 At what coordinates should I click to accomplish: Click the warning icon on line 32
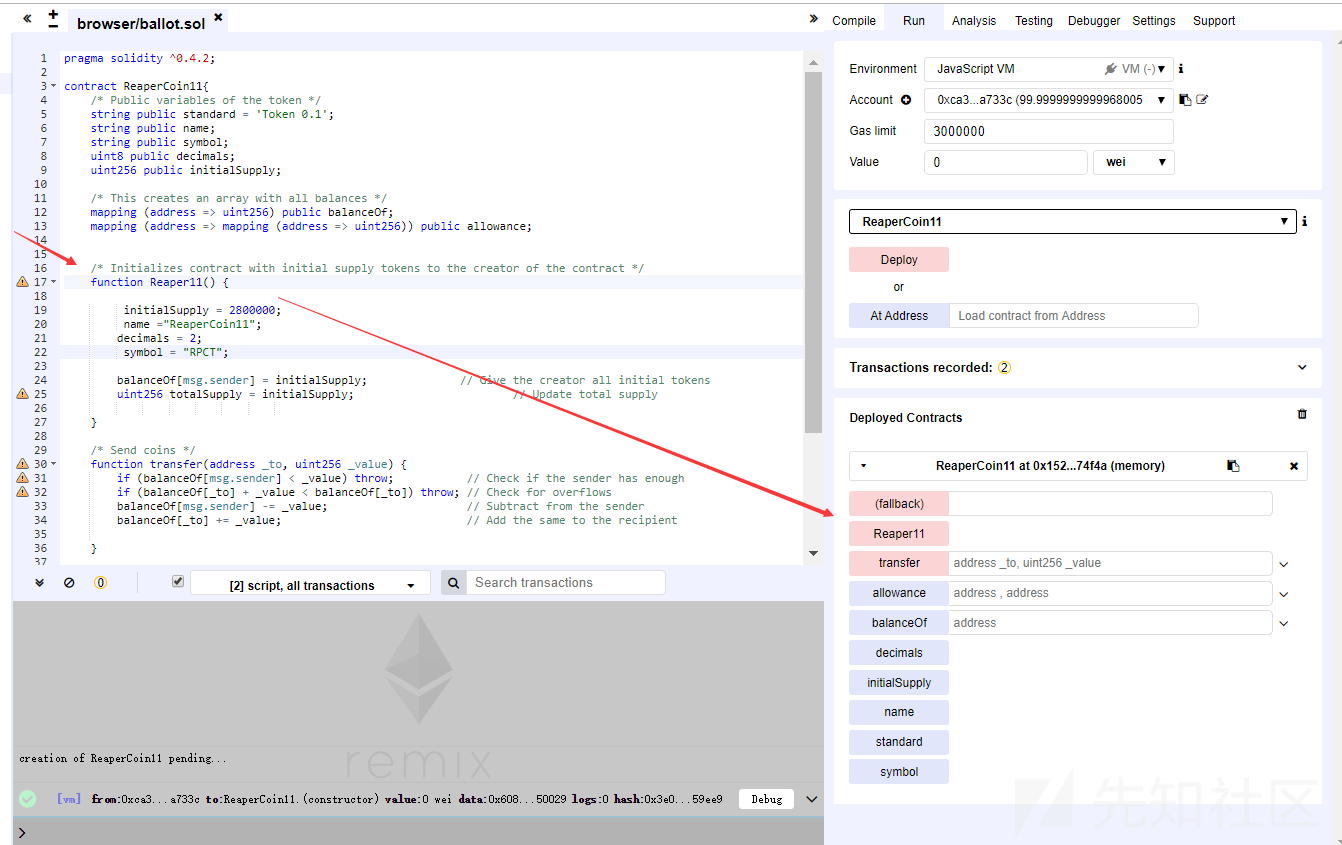(x=22, y=492)
